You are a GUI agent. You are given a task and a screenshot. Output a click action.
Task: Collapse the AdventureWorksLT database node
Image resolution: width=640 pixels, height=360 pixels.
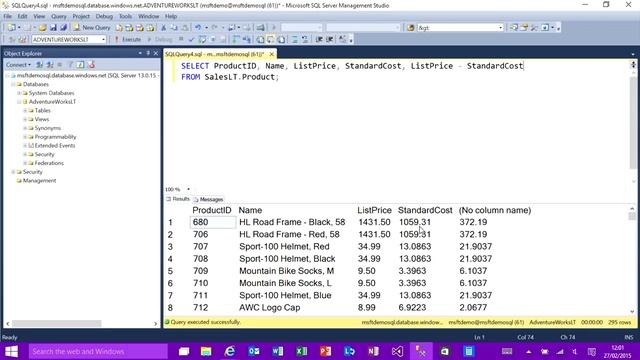click(x=19, y=102)
